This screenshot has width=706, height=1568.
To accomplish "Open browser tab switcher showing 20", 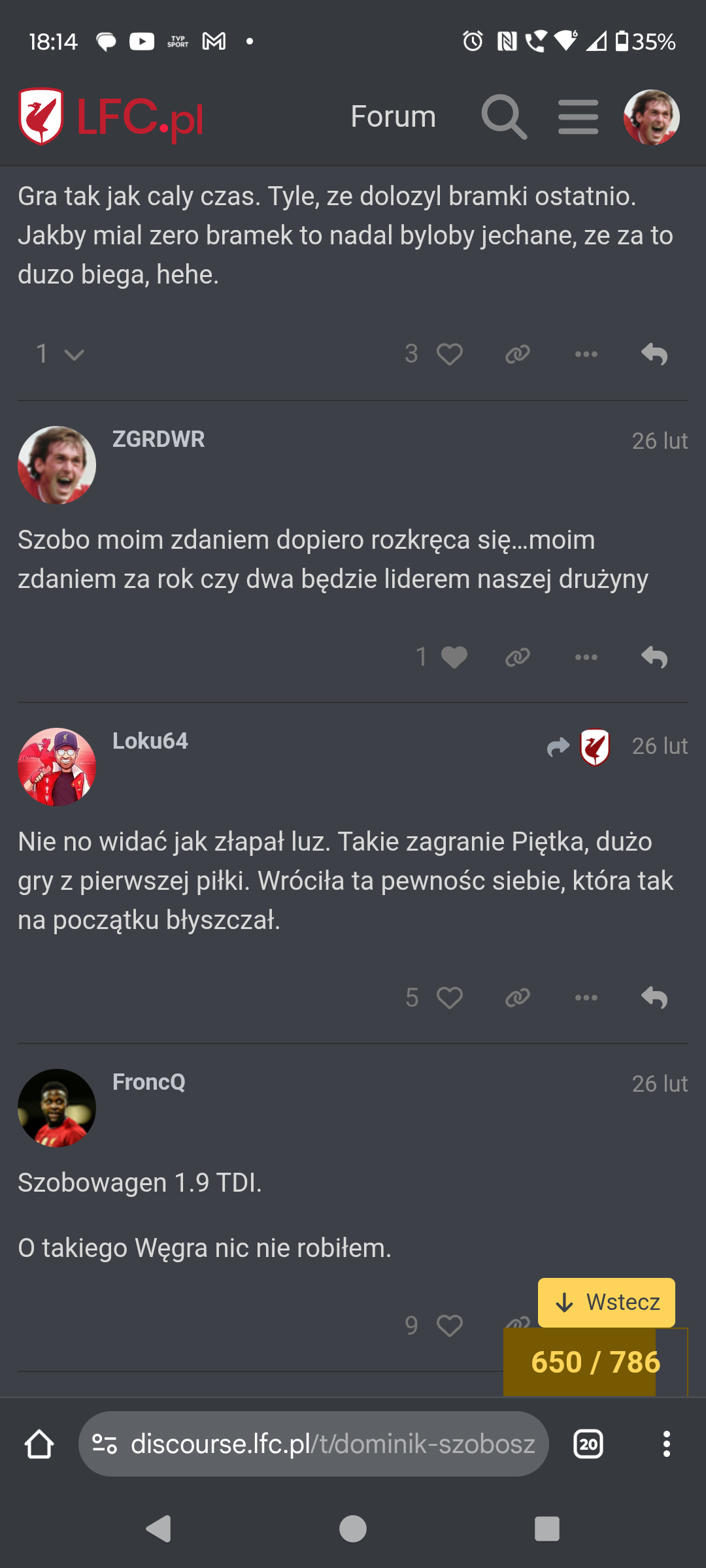I will click(588, 1444).
